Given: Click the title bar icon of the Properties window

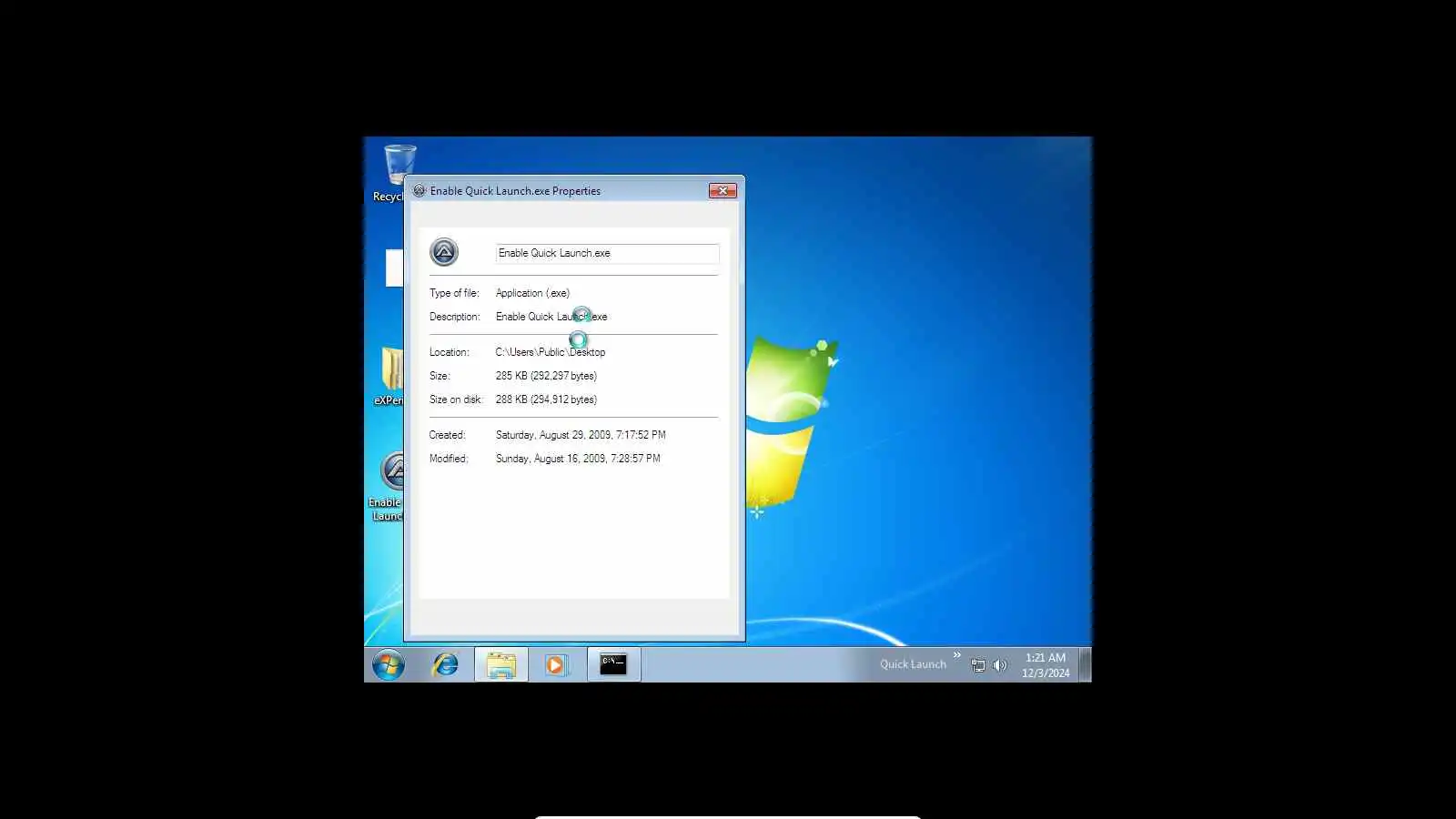Looking at the screenshot, I should 420,191.
